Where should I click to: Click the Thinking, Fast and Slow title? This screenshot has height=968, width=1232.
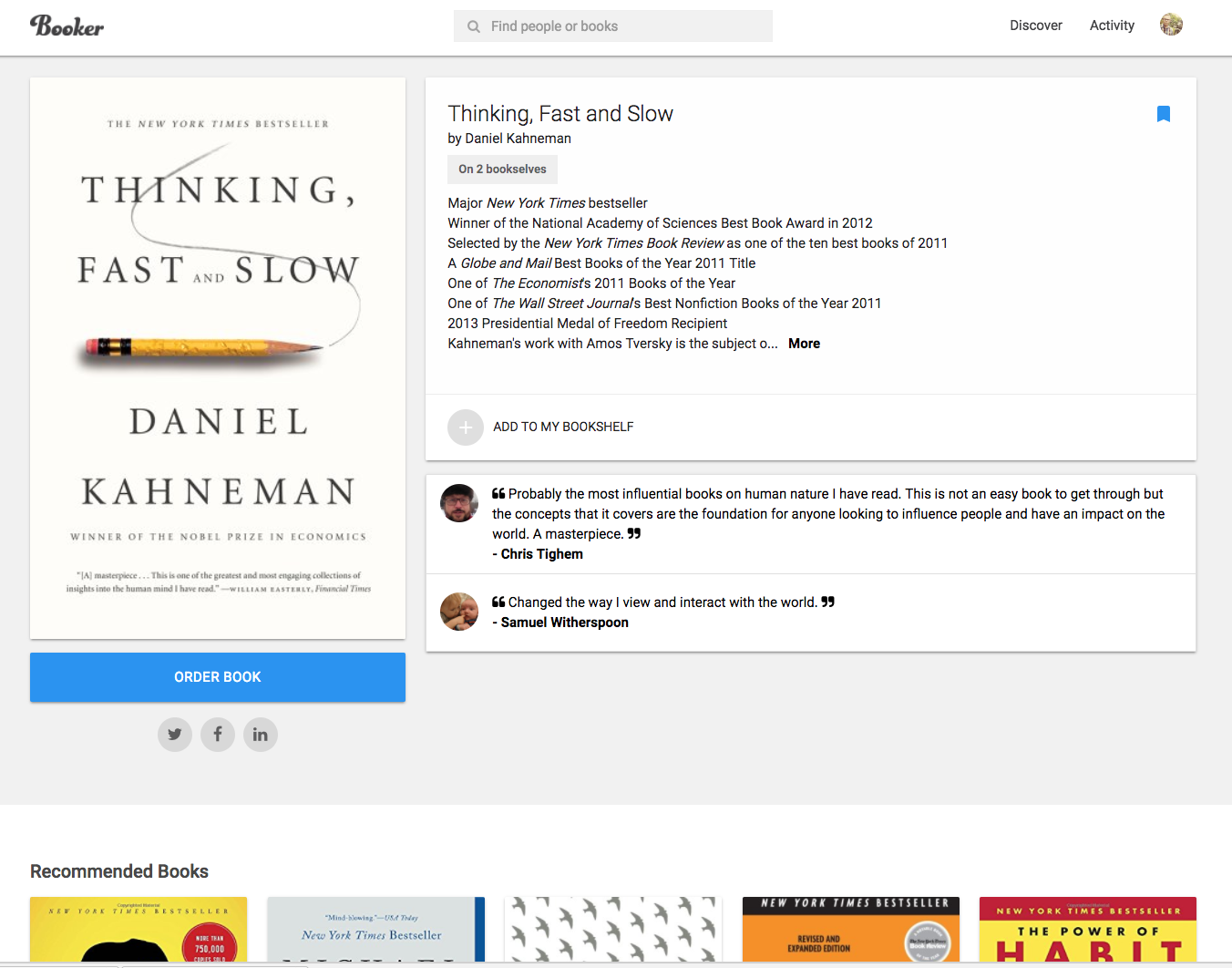click(560, 114)
